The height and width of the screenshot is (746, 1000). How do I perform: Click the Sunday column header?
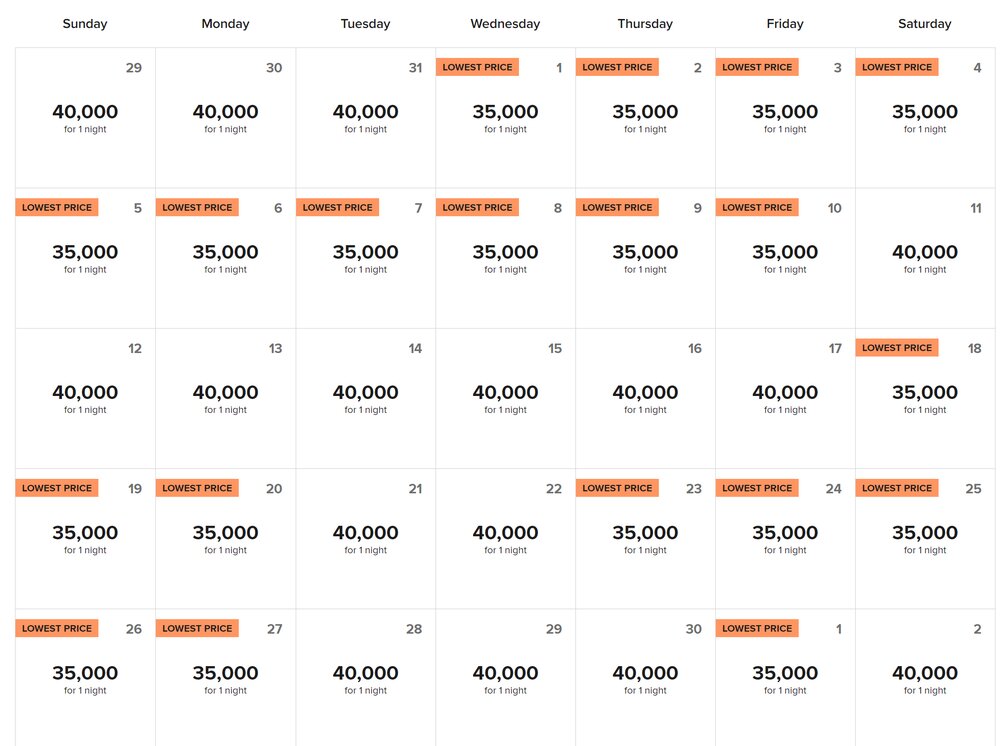[x=84, y=23]
